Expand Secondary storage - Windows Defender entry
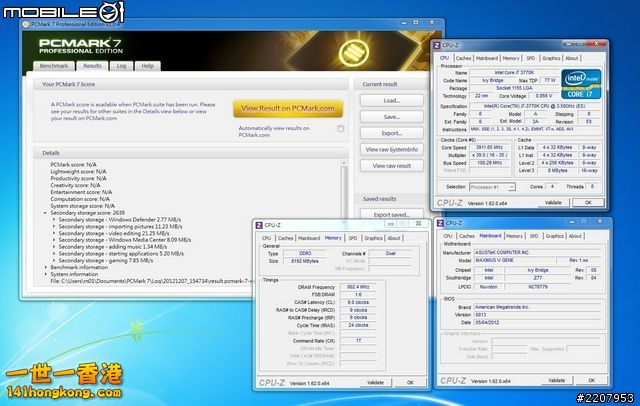Image resolution: width=640 pixels, height=406 pixels. click(x=53, y=220)
